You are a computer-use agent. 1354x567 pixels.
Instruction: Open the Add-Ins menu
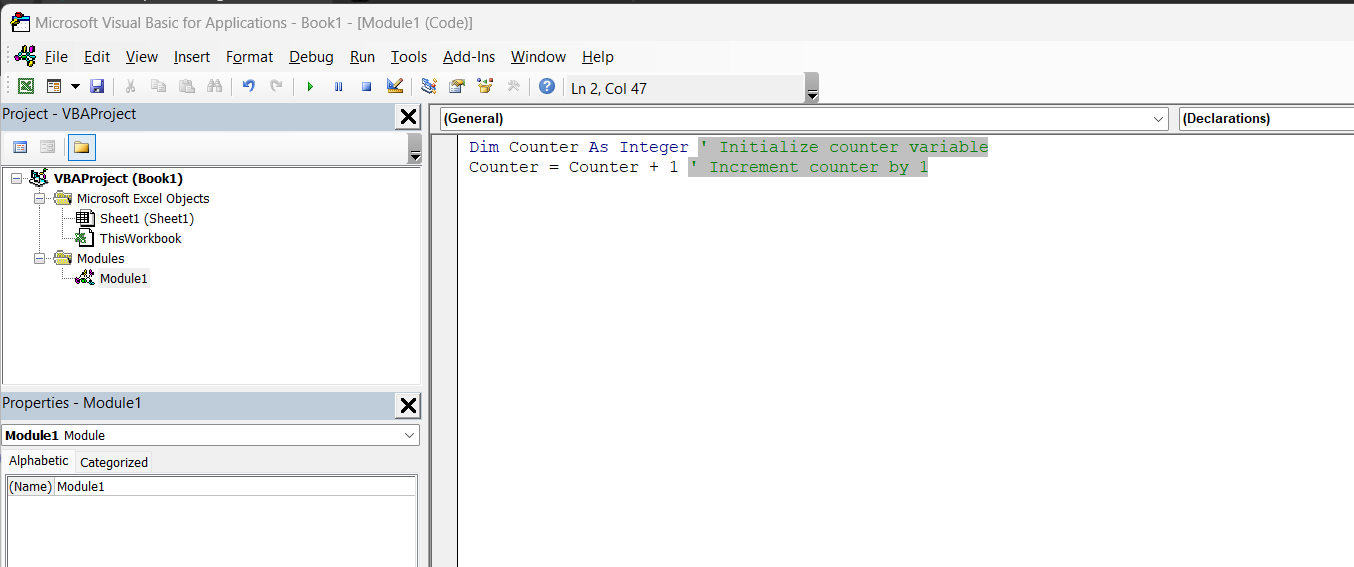[469, 57]
